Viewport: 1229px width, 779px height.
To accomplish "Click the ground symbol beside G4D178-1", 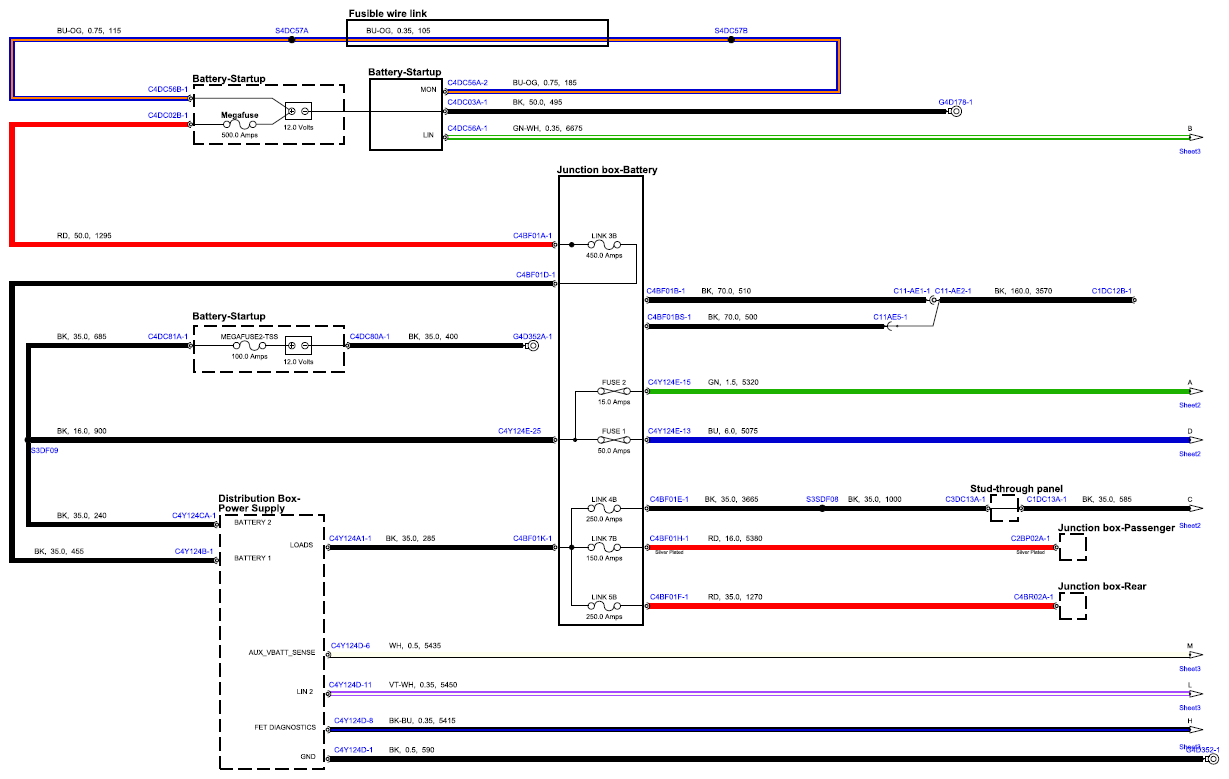I will point(956,112).
